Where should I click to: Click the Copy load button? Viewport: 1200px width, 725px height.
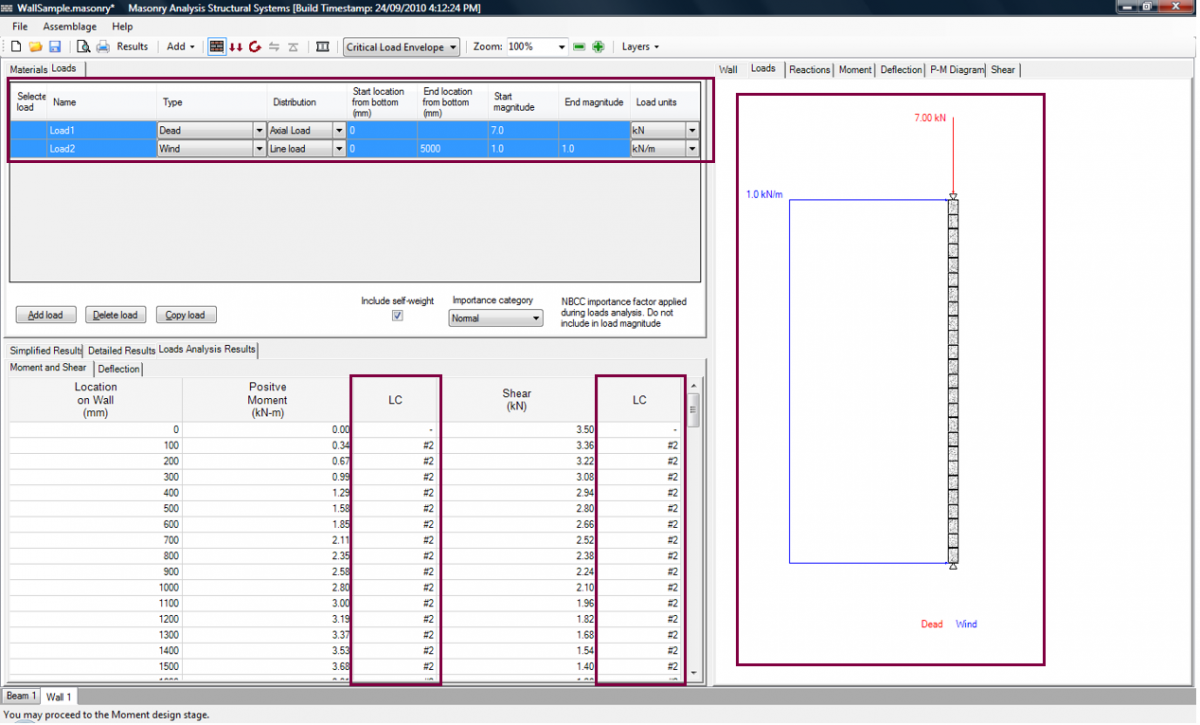coord(185,314)
